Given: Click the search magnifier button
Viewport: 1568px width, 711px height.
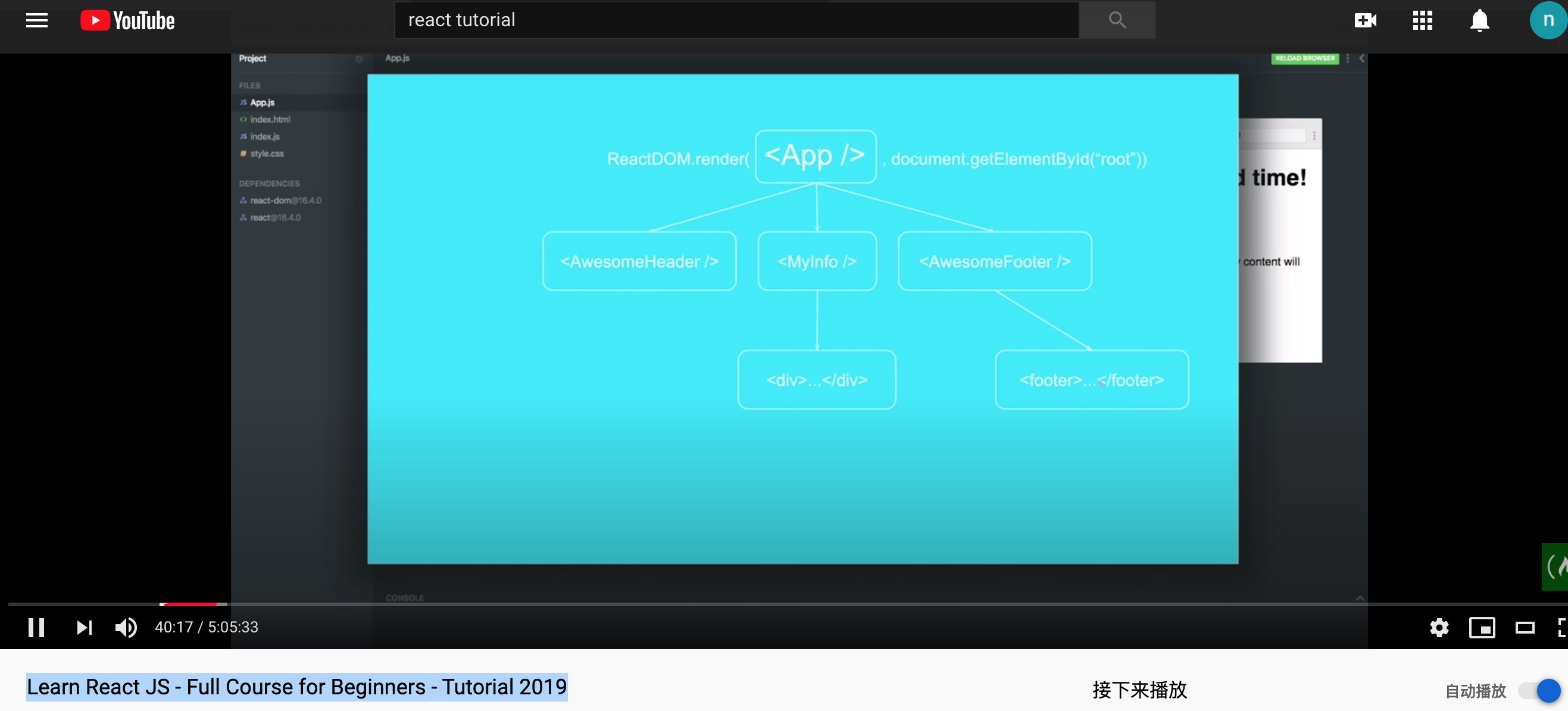Looking at the screenshot, I should tap(1117, 20).
